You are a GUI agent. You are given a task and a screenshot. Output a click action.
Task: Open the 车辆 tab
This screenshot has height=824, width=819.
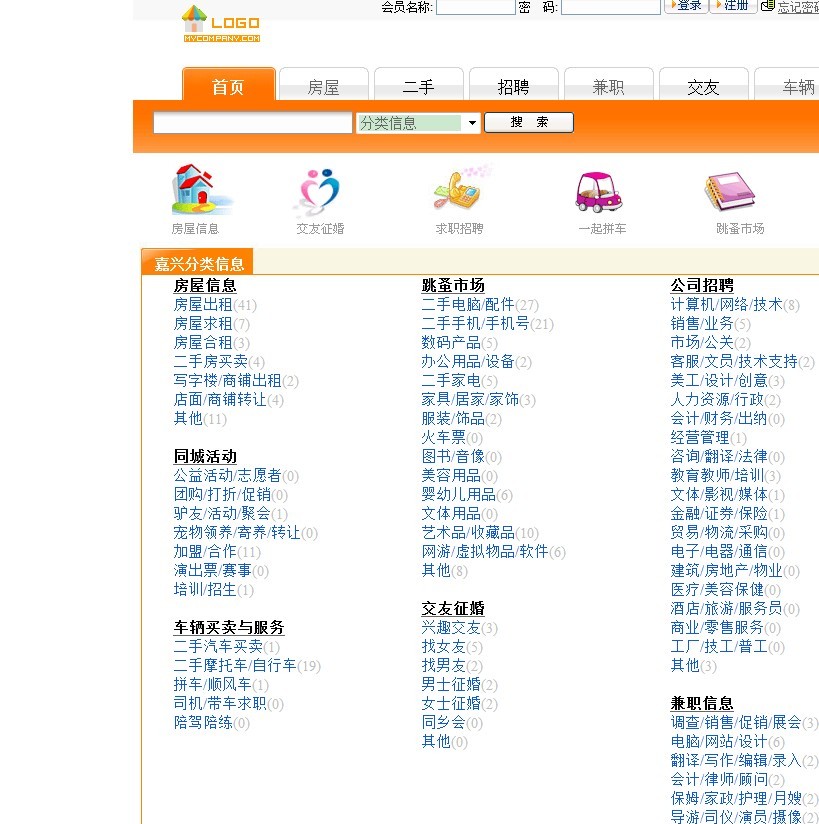tap(787, 84)
